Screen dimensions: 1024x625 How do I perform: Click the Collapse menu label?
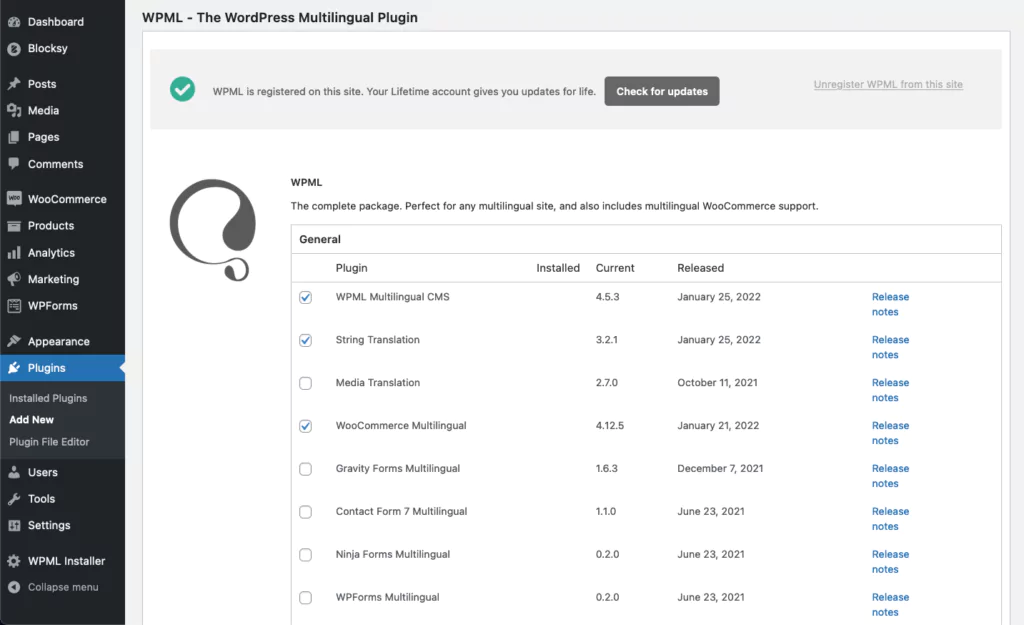63,587
